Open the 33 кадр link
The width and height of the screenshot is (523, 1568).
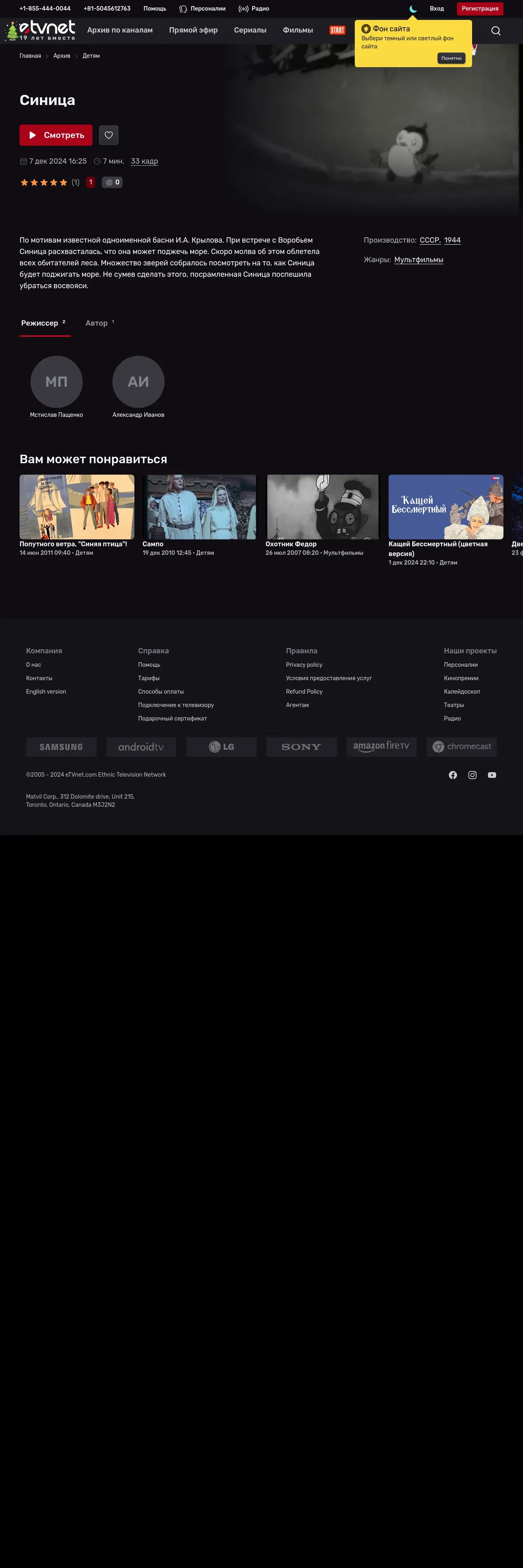[144, 161]
